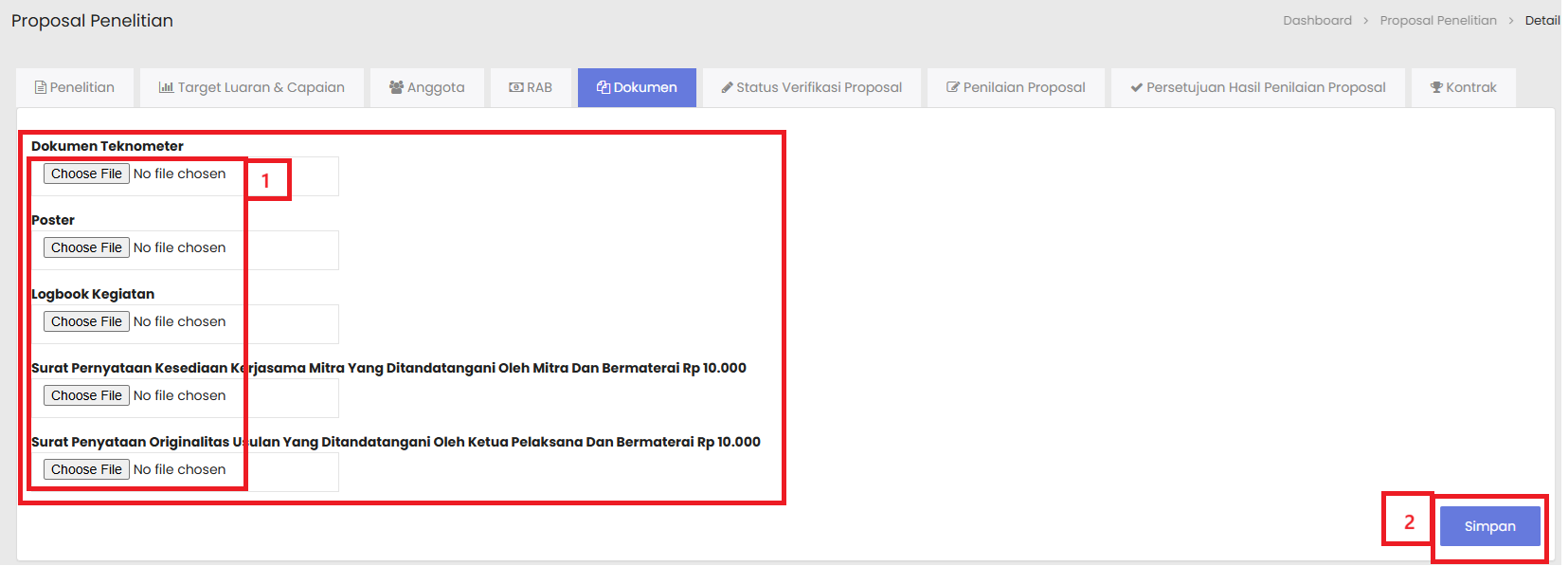Click the money icon on RAB tab
Viewport: 1568px width, 566px height.
(x=516, y=88)
